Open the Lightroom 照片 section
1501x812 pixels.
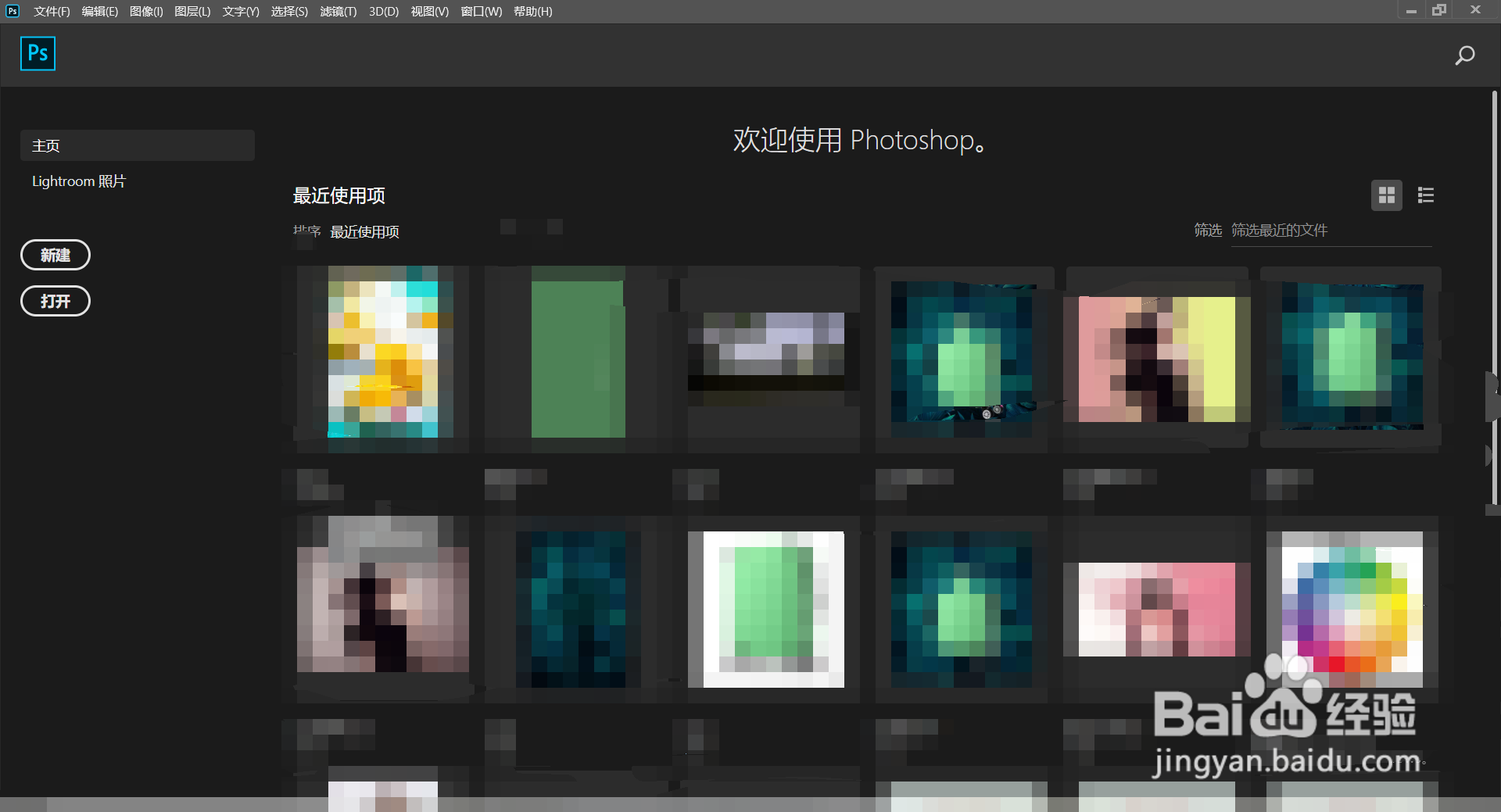[x=78, y=181]
